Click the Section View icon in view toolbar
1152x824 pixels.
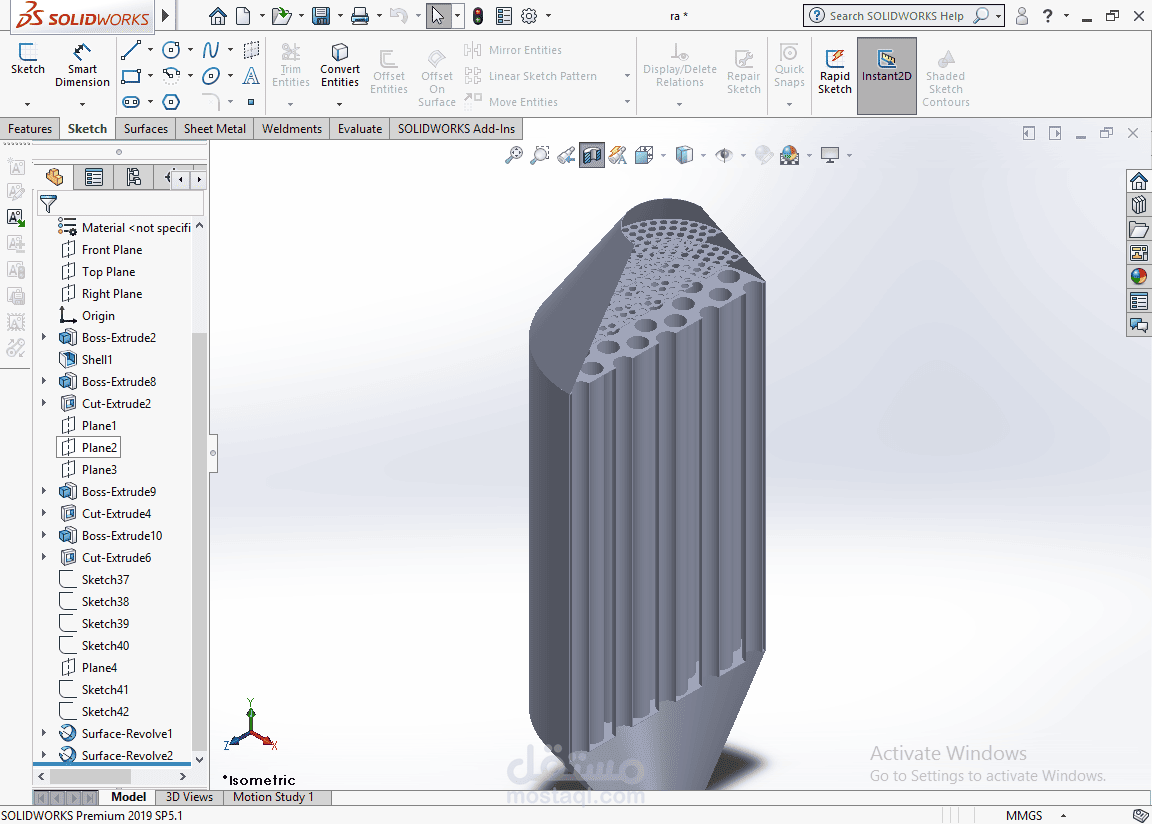click(x=591, y=155)
